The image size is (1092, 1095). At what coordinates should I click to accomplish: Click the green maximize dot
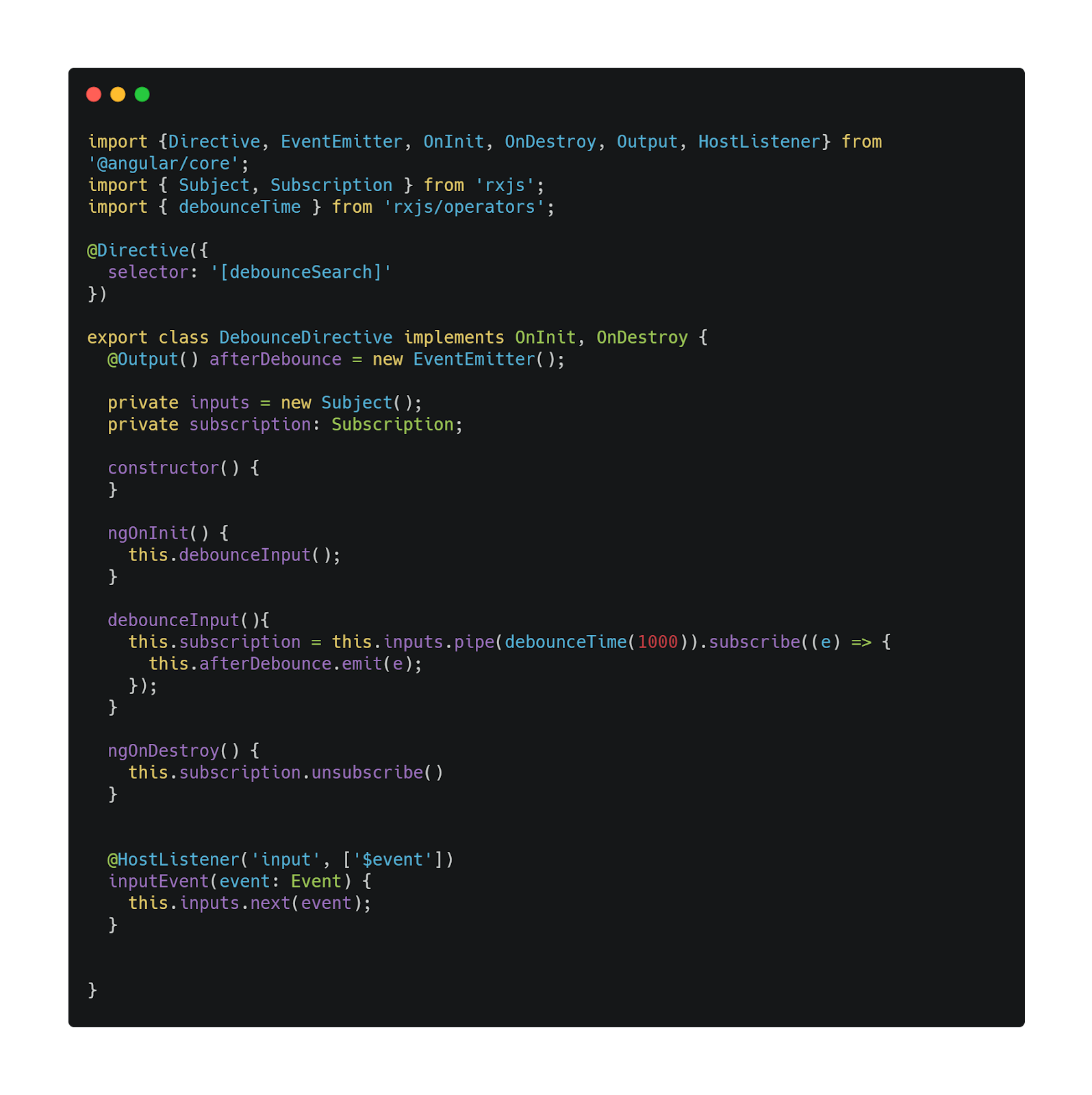(x=142, y=94)
